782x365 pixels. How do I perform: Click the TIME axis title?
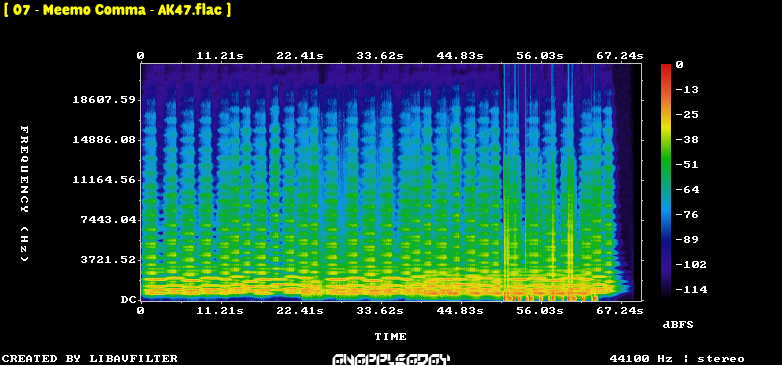tap(391, 337)
